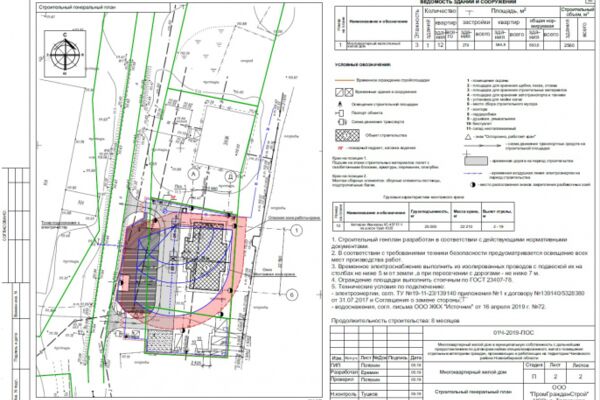Click the 'ГИП' row label
Screen dimensions: 600x400
click(x=336, y=365)
